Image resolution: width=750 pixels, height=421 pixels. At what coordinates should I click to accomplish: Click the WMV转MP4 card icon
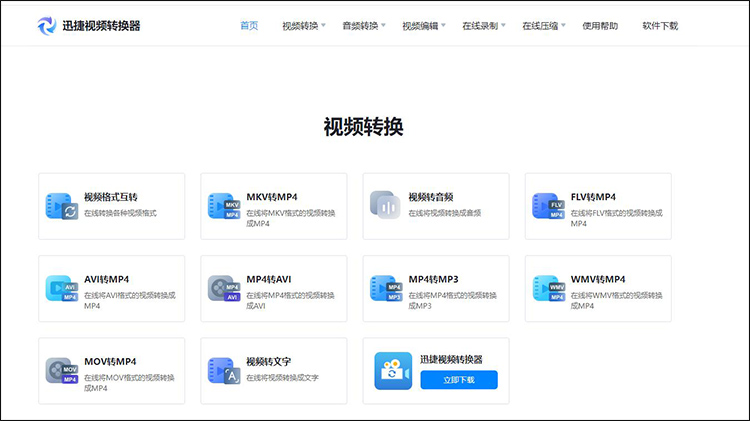point(548,288)
